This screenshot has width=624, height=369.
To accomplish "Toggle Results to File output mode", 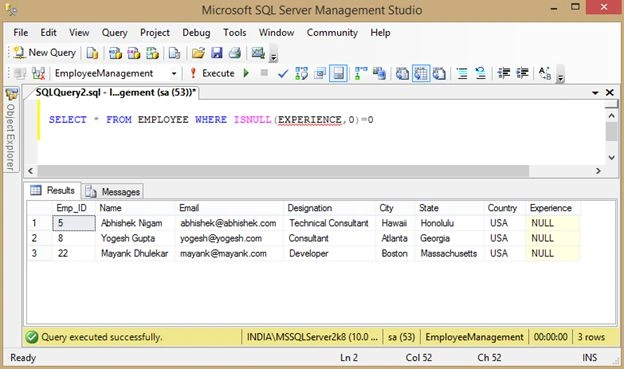I will point(439,74).
